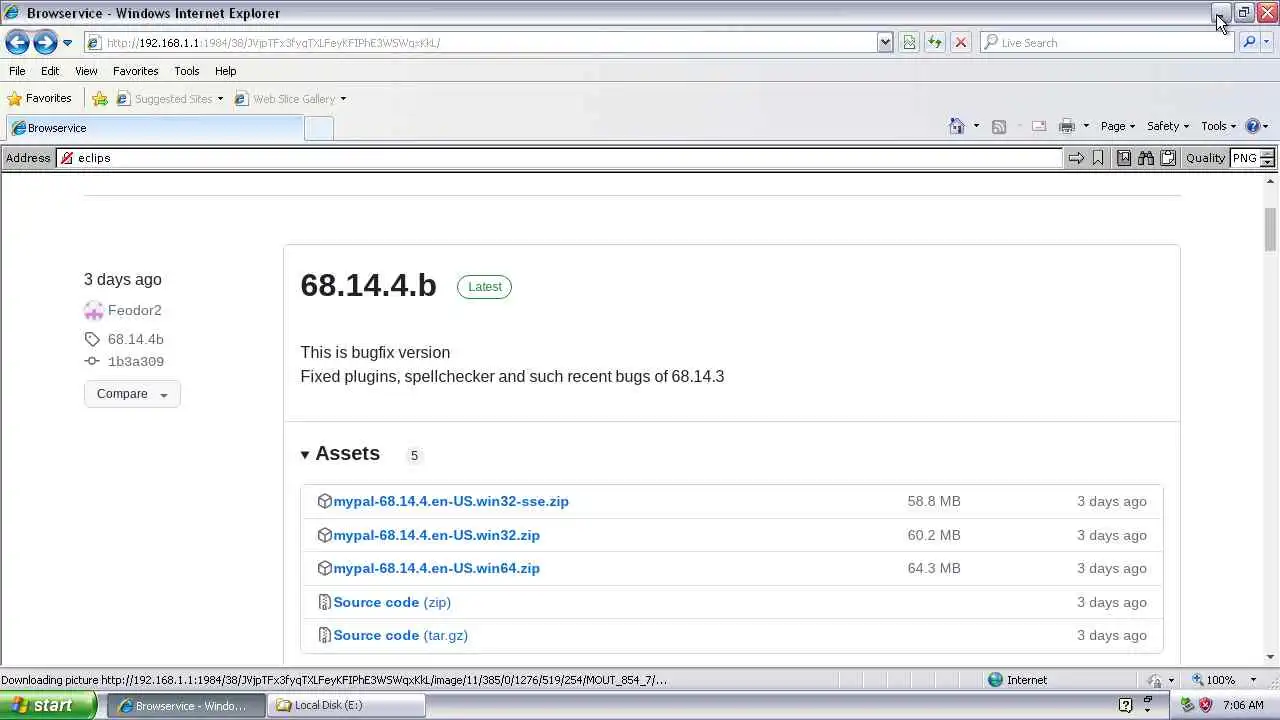Open the Windows start button

tap(48, 705)
